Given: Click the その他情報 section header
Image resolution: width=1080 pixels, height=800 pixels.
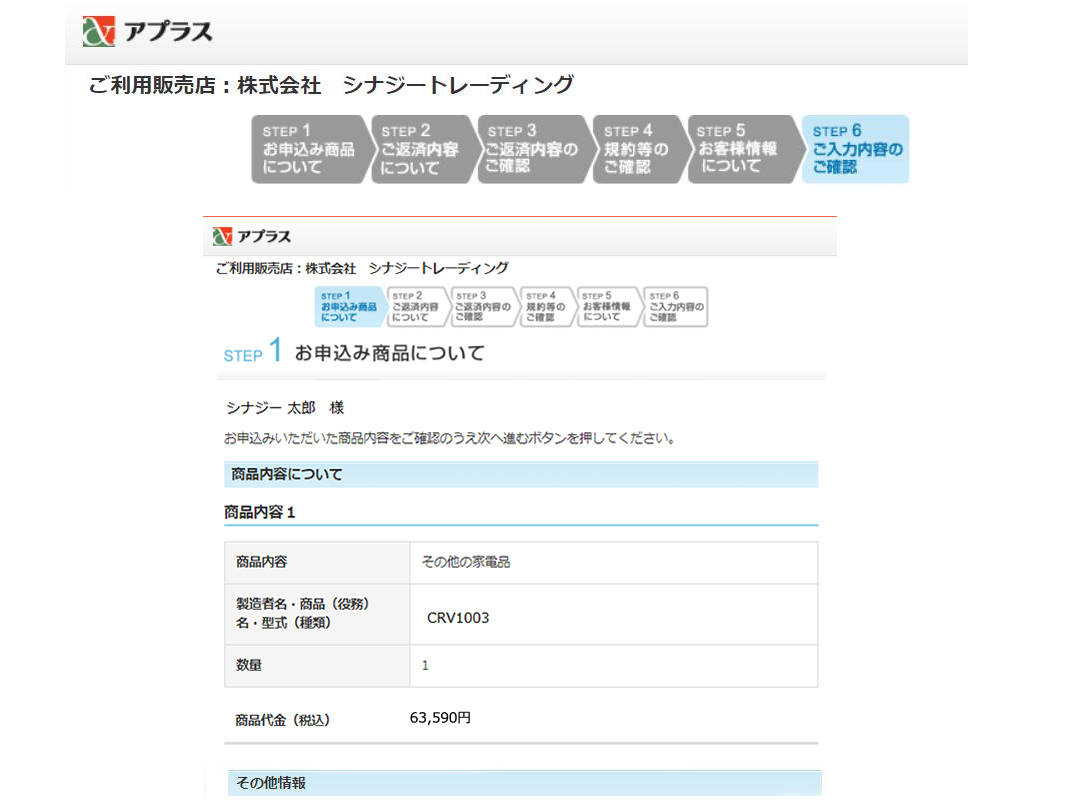Looking at the screenshot, I should (x=525, y=783).
